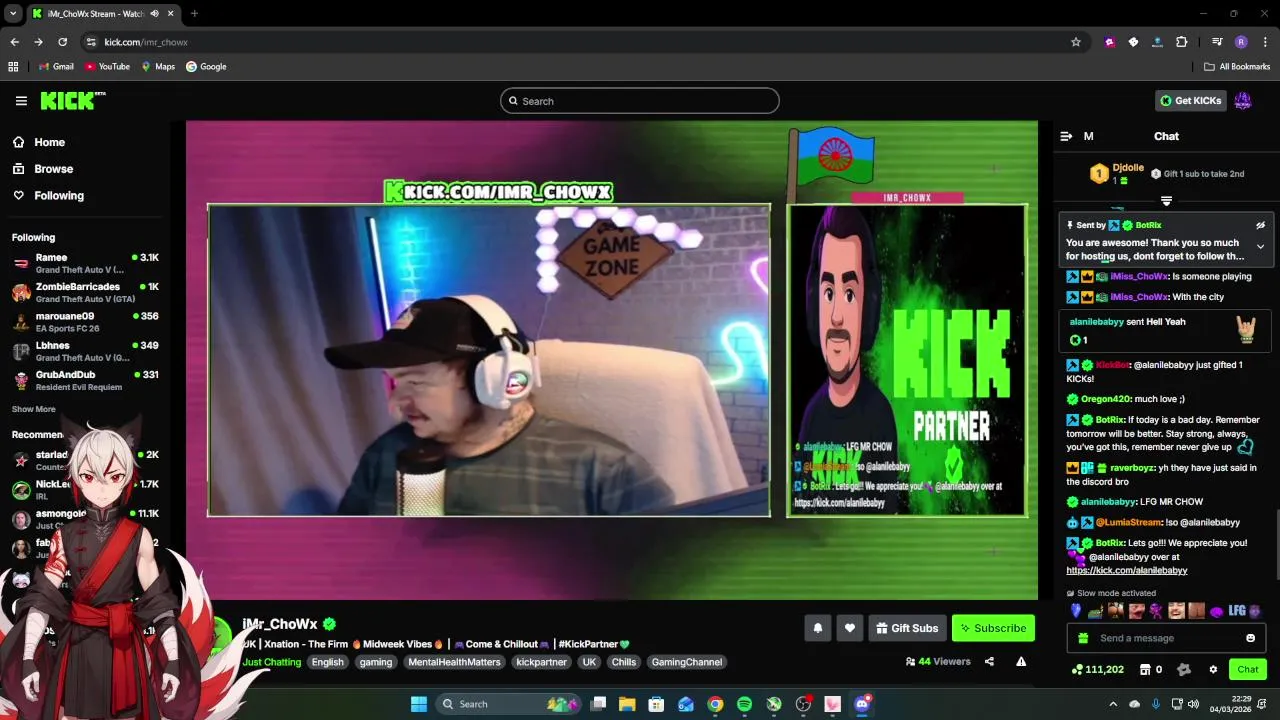Open Lbhnes channel in Following list
Image resolution: width=1280 pixels, height=720 pixels.
85,351
